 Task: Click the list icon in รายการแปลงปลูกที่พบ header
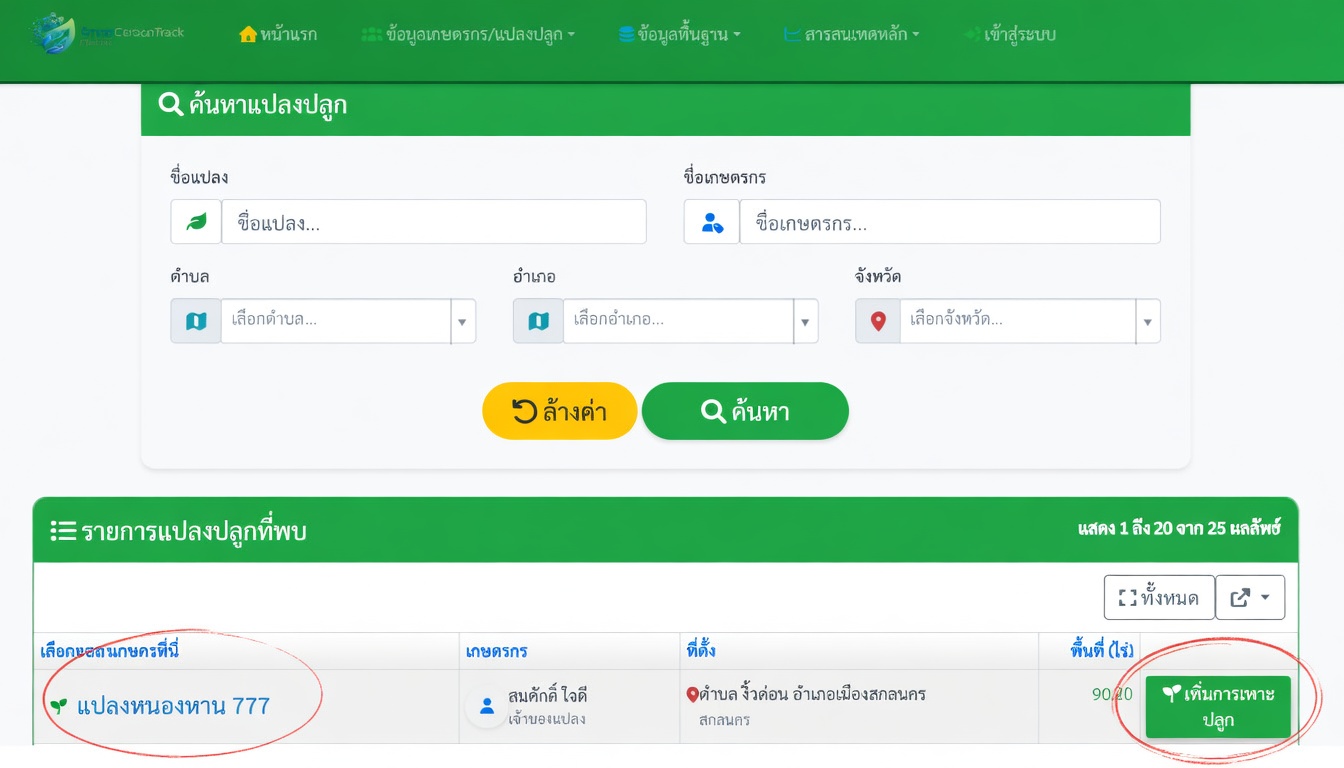(63, 531)
